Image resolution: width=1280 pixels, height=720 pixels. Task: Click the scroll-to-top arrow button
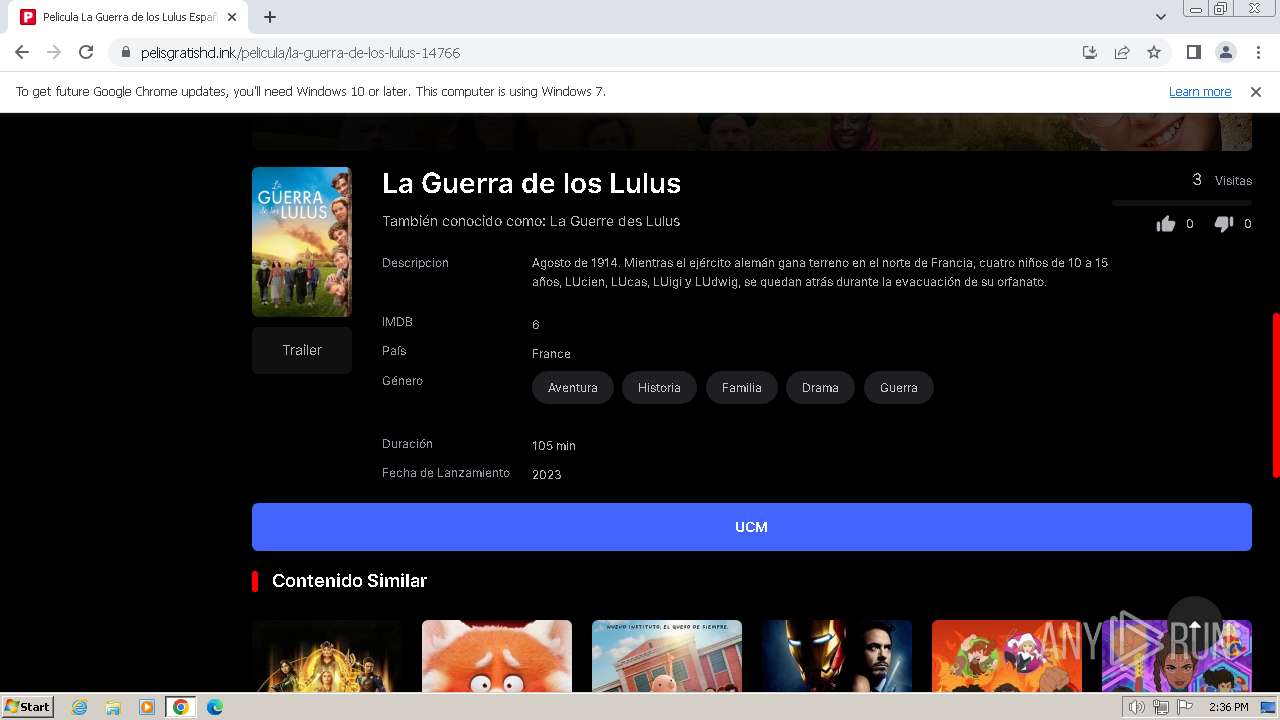pos(1195,625)
